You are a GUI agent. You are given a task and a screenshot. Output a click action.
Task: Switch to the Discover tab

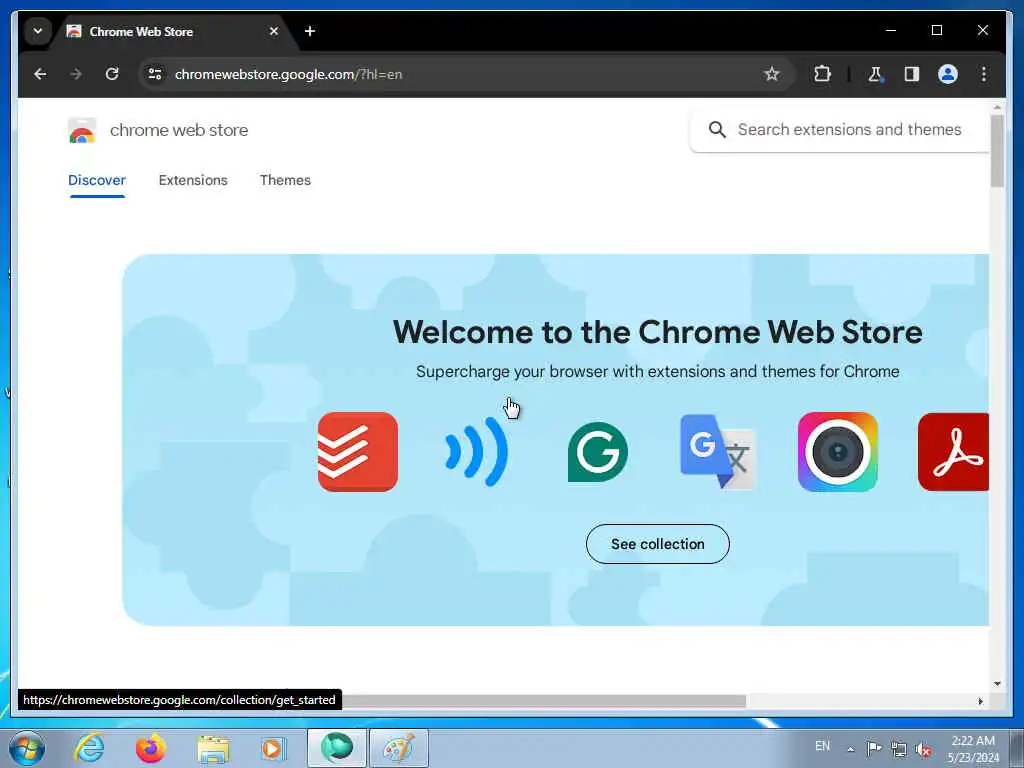[97, 180]
